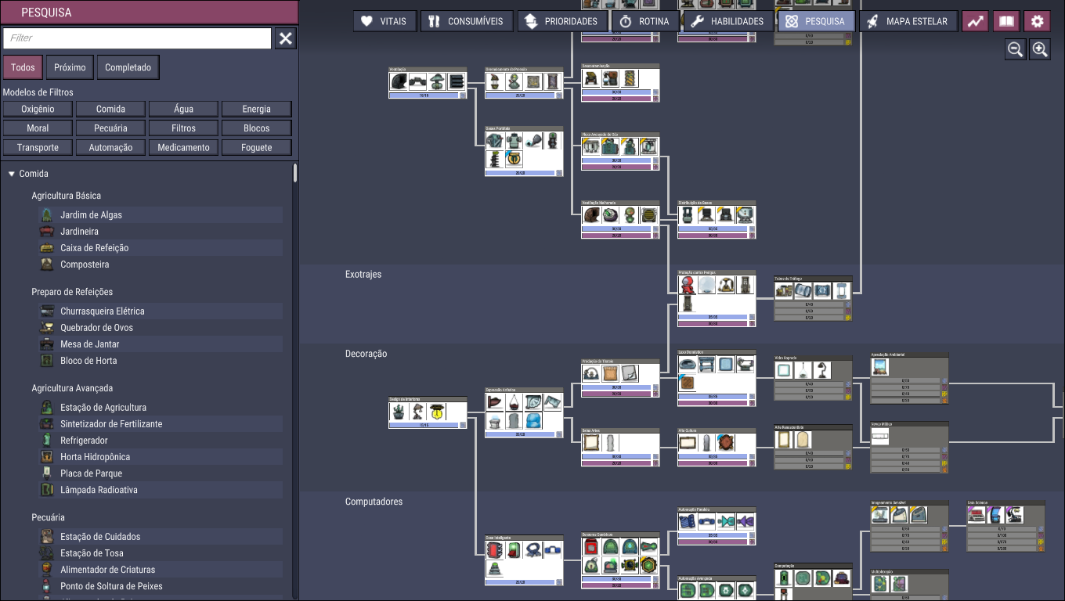Apply the Pecuária filter template
The width and height of the screenshot is (1065, 601).
[x=111, y=128]
